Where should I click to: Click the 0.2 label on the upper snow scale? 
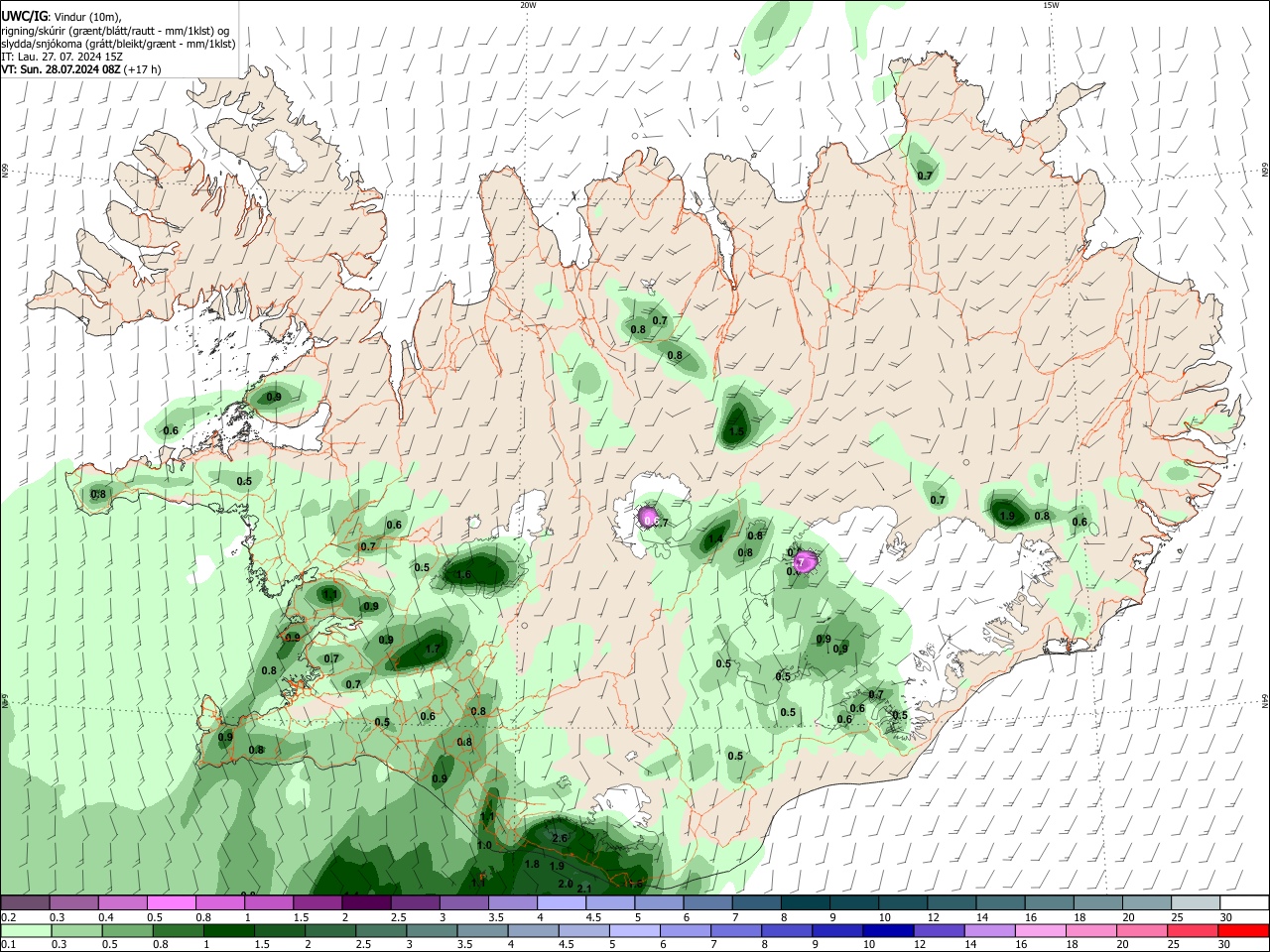point(8,917)
